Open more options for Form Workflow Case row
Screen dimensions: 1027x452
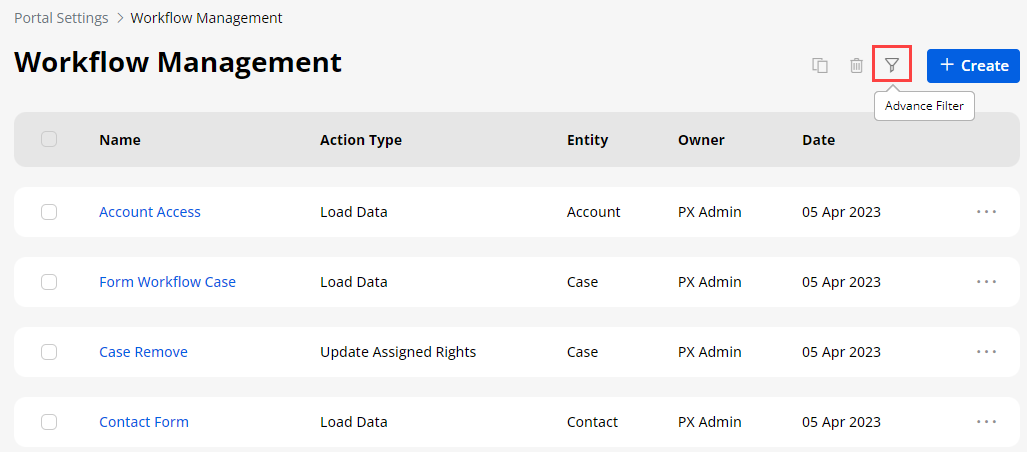click(x=986, y=282)
